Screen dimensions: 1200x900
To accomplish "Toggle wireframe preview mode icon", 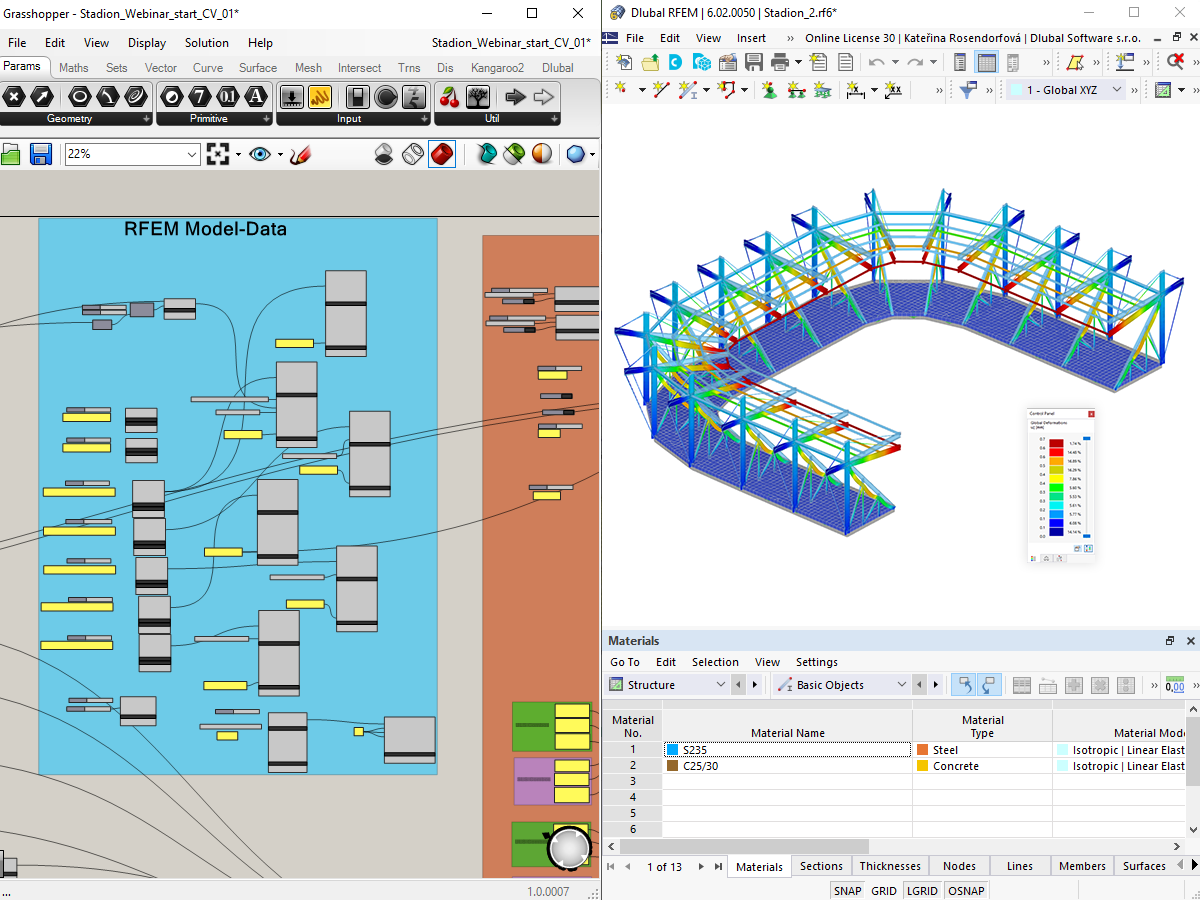I will pos(413,154).
